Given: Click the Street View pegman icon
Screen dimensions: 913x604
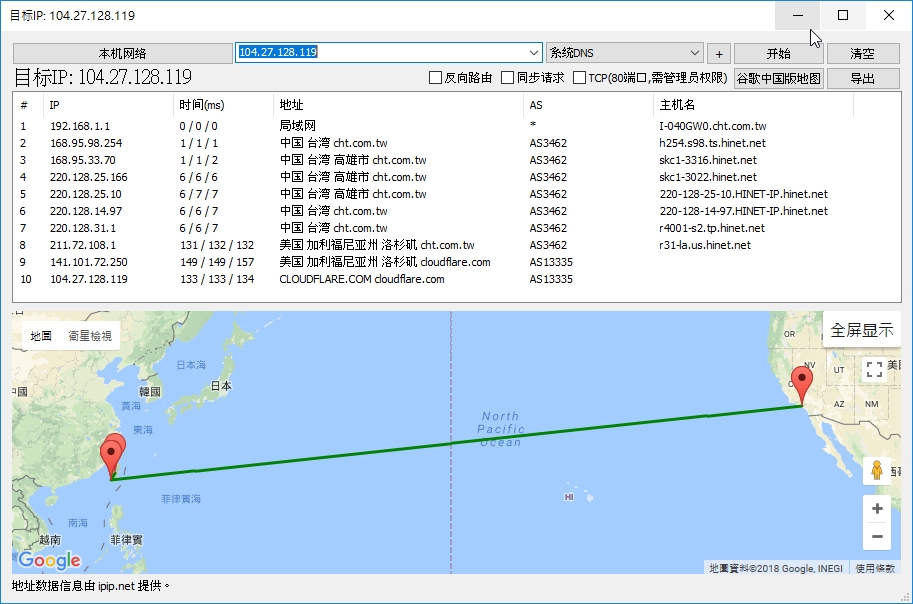Looking at the screenshot, I should click(x=877, y=471).
